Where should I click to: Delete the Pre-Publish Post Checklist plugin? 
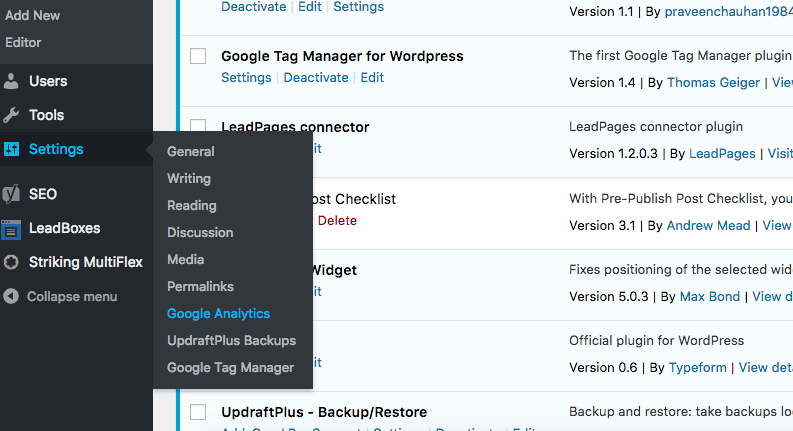click(337, 221)
